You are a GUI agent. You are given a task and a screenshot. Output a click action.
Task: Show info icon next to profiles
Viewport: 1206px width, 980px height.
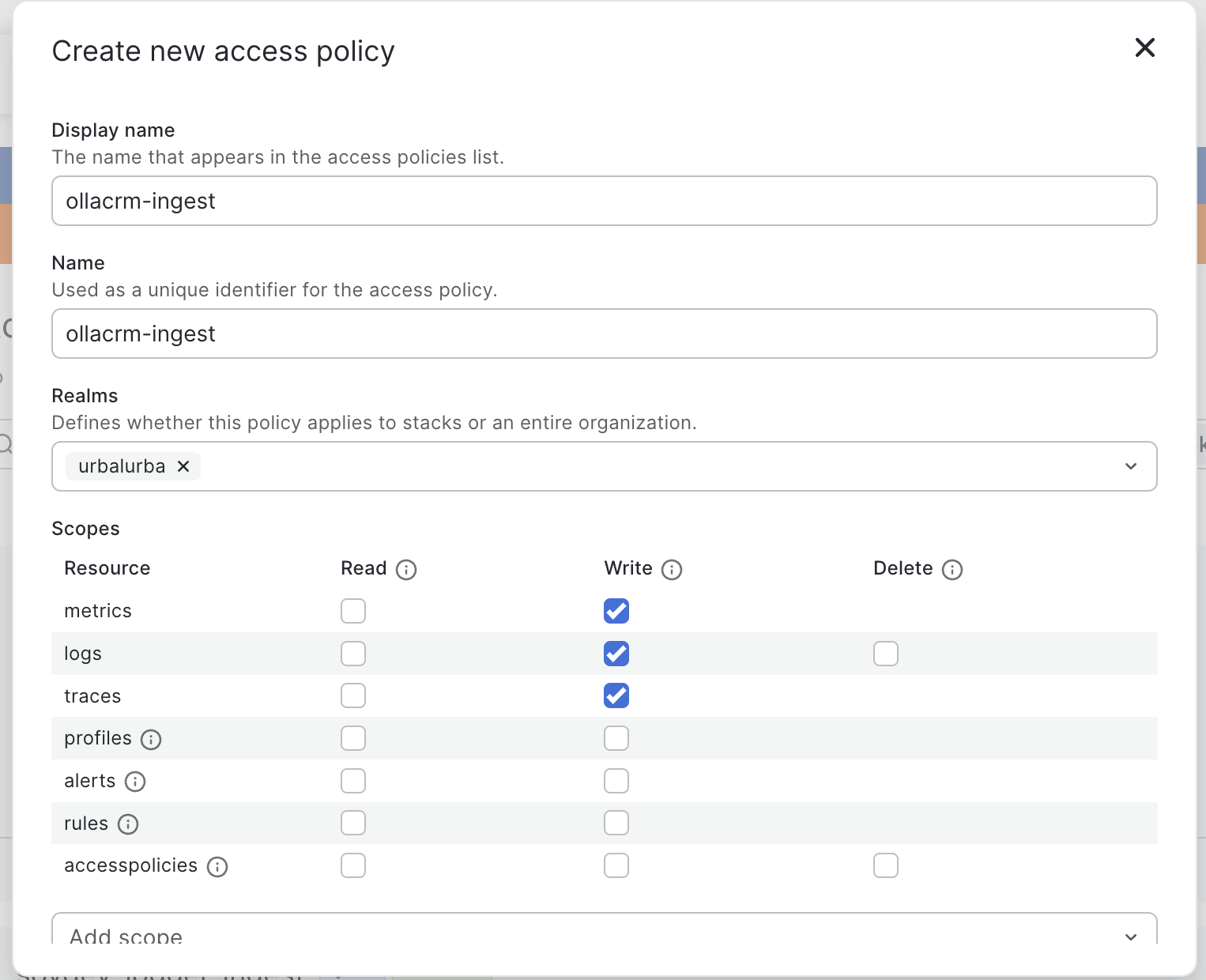click(x=151, y=740)
